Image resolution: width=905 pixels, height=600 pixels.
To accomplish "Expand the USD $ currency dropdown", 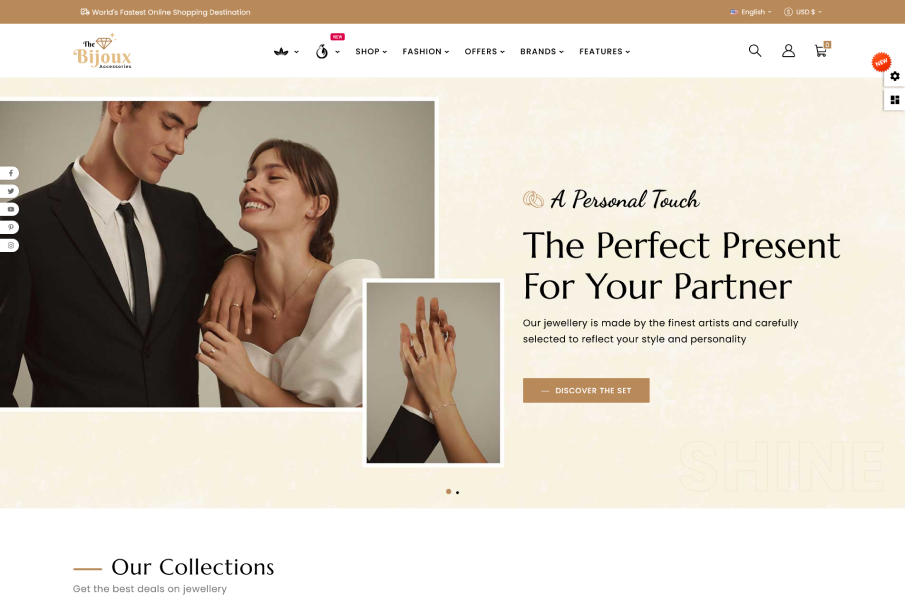I will (803, 12).
